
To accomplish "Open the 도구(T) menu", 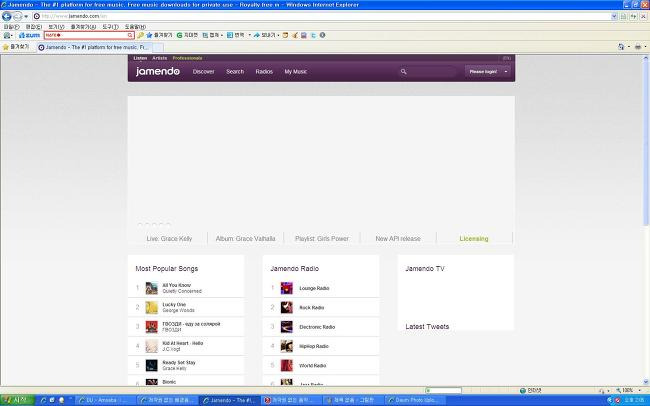I will [110, 27].
